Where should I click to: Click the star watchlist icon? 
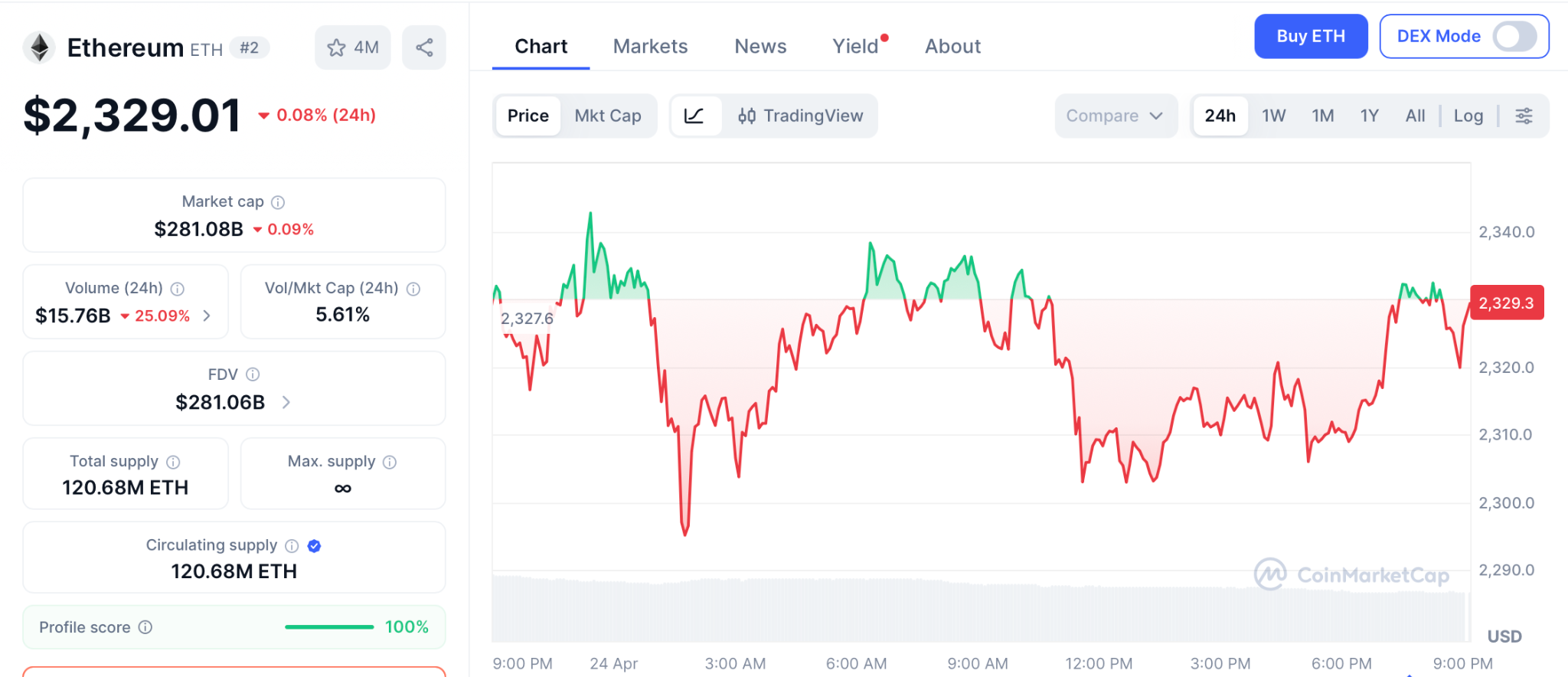click(337, 47)
